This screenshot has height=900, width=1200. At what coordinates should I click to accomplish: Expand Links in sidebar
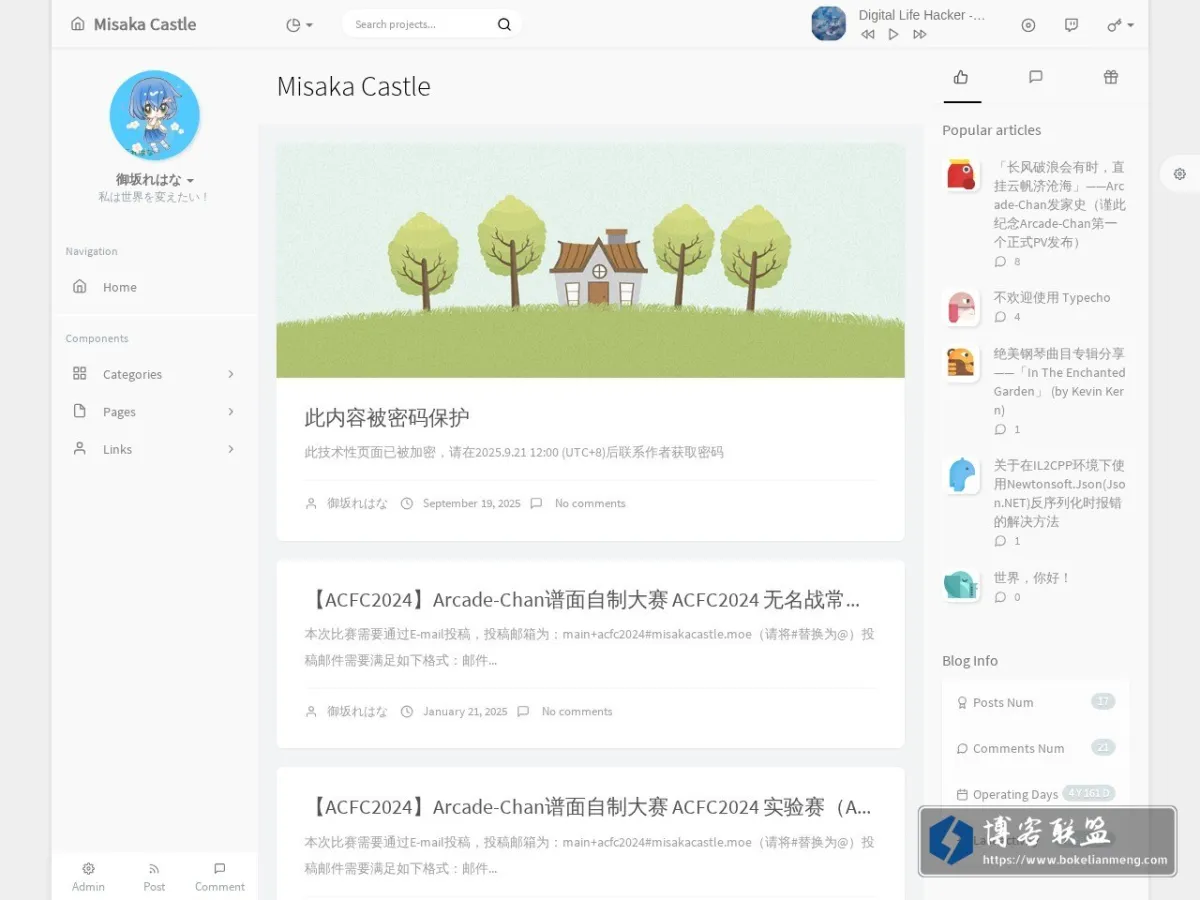pyautogui.click(x=154, y=449)
